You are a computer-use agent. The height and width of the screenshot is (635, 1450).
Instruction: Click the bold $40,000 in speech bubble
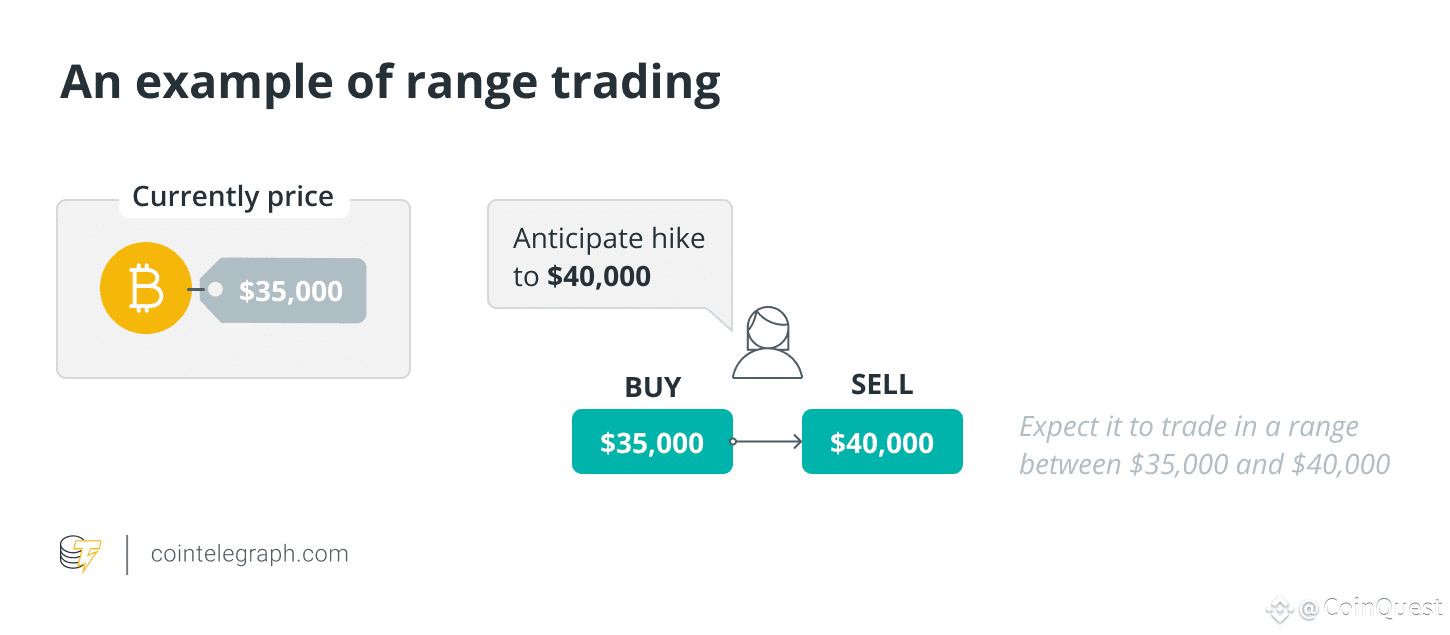click(x=599, y=277)
